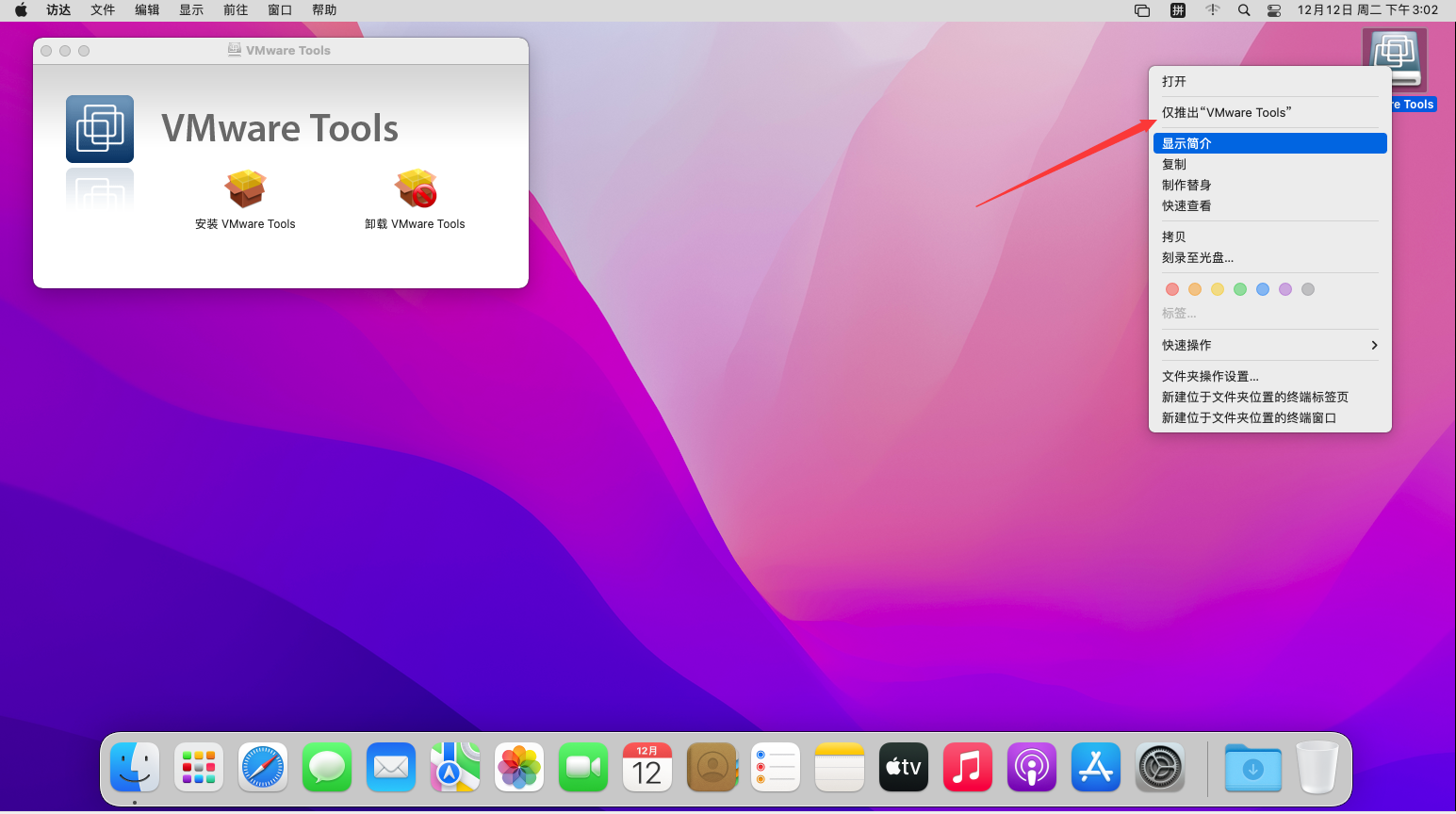The image size is (1456, 814).
Task: Choose 拷贝 in the context menu
Action: pyautogui.click(x=1270, y=237)
